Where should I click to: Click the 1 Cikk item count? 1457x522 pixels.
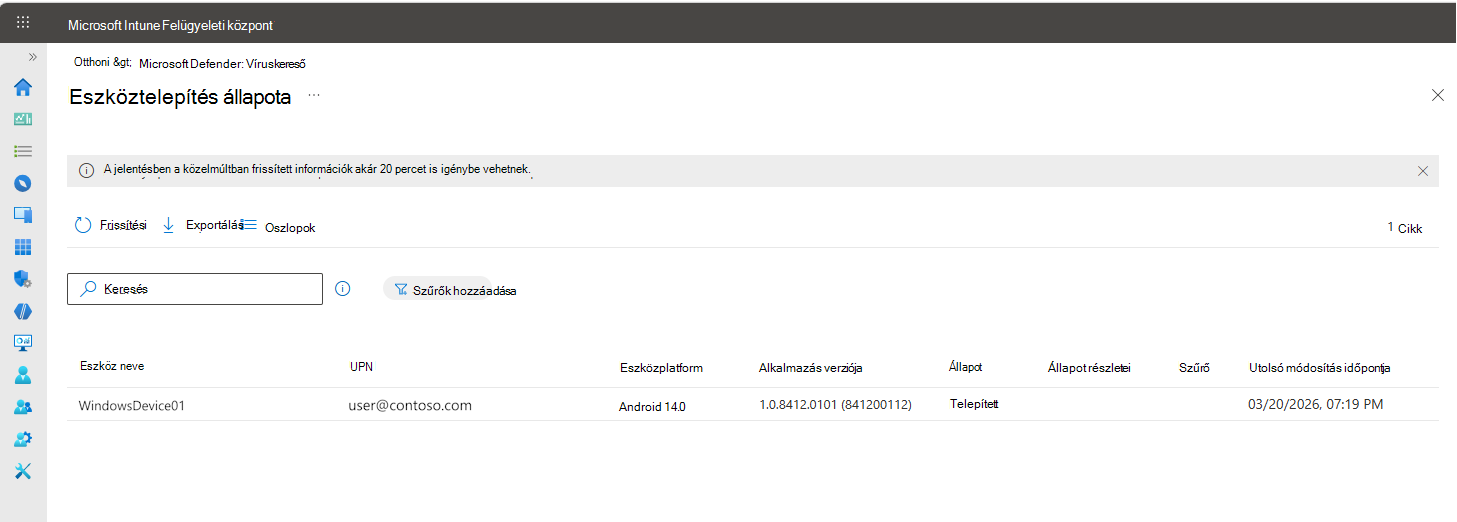(x=1405, y=228)
